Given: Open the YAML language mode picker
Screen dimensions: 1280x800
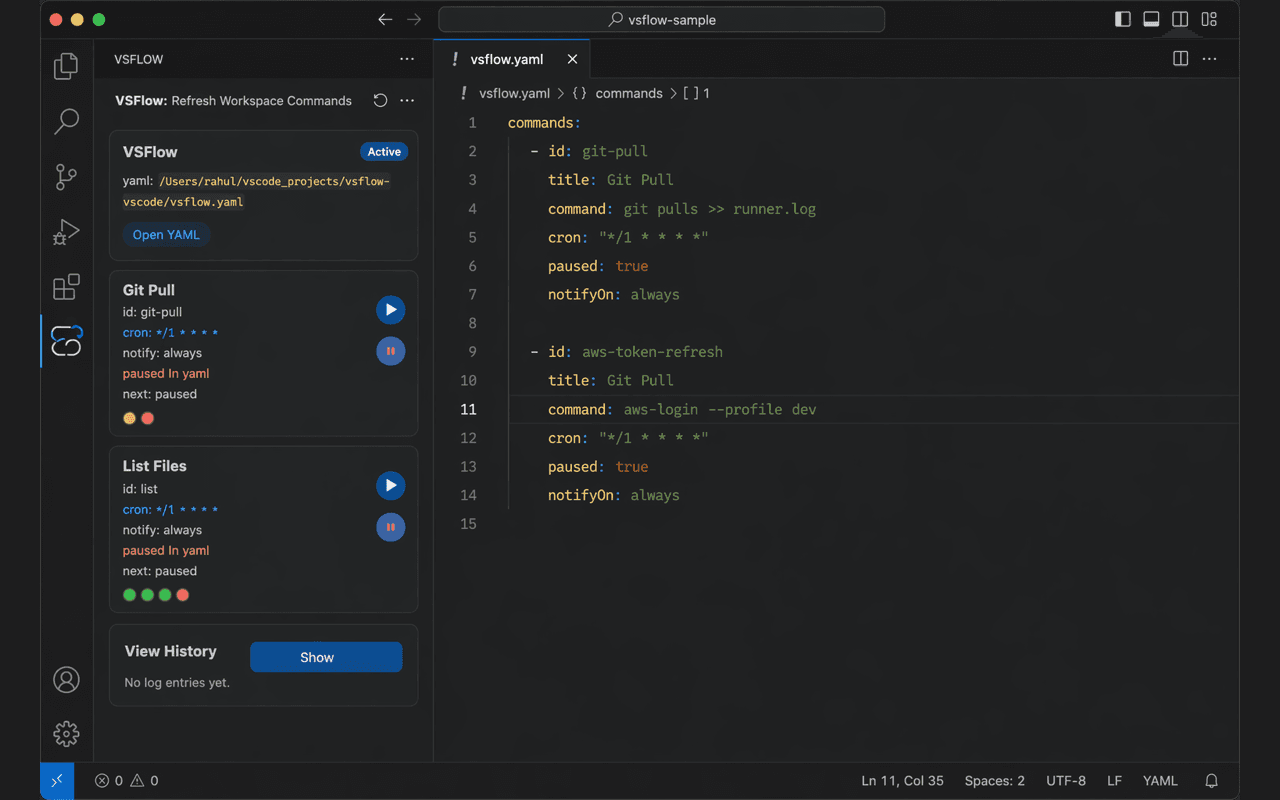Looking at the screenshot, I should [1160, 780].
